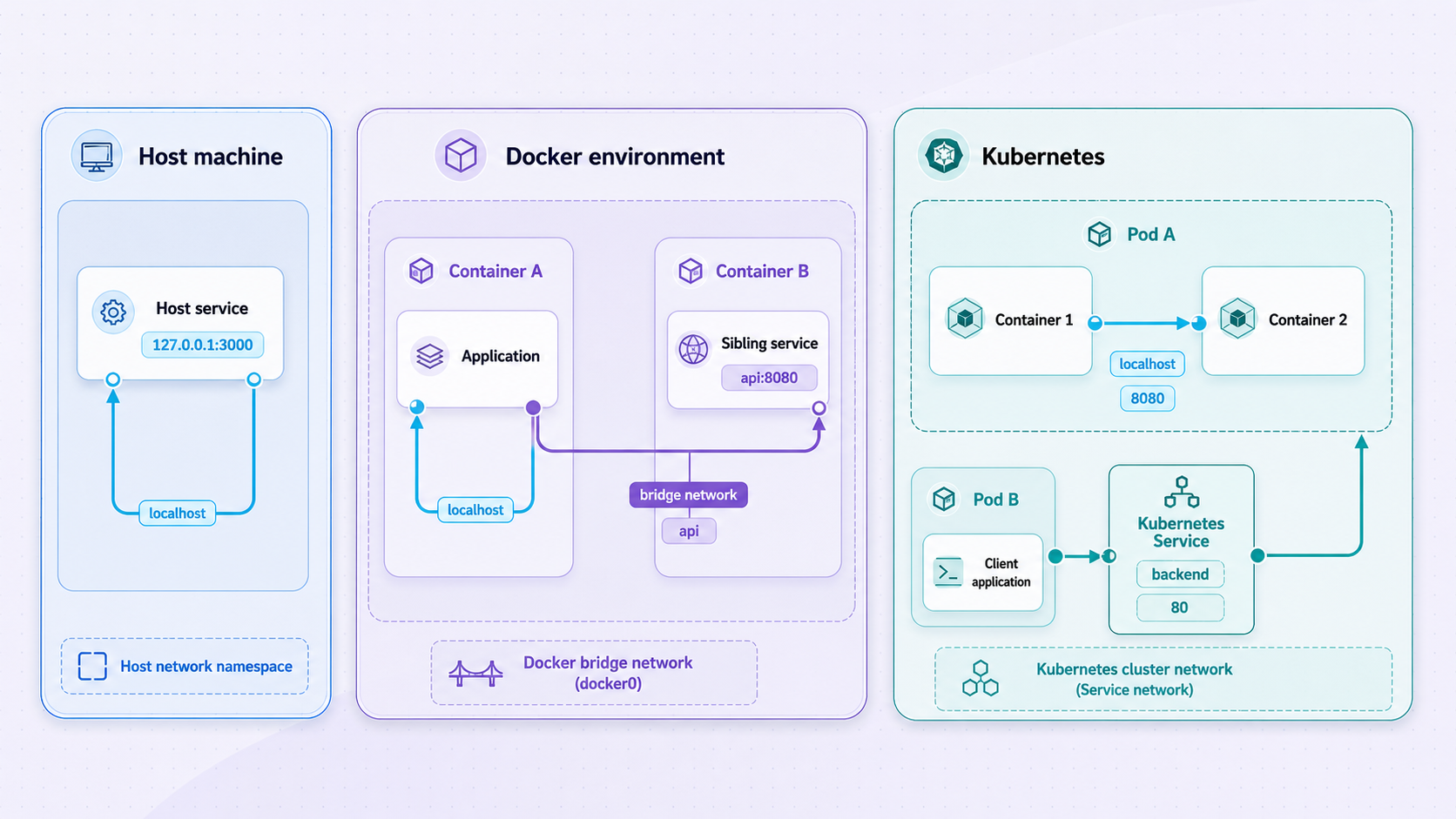Click the 80 port badge in Kubernetes Service
Image resolution: width=1456 pixels, height=819 pixels.
point(1180,607)
